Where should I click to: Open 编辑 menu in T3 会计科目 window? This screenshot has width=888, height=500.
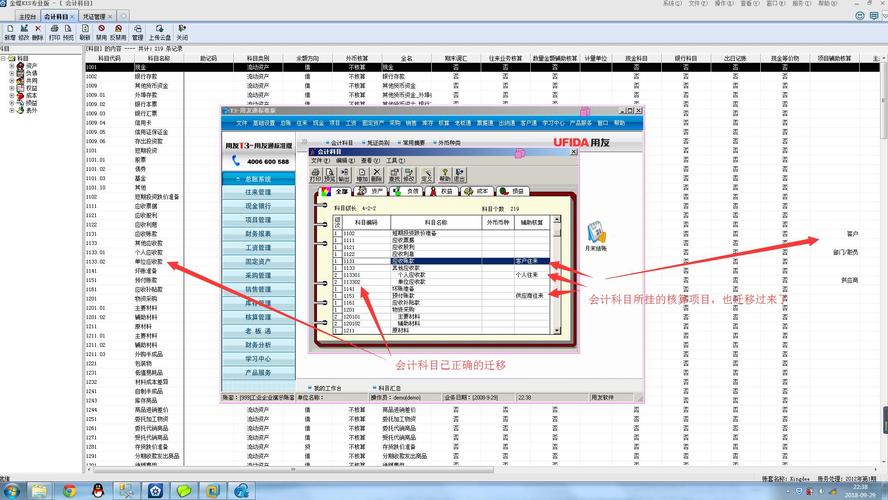click(344, 161)
